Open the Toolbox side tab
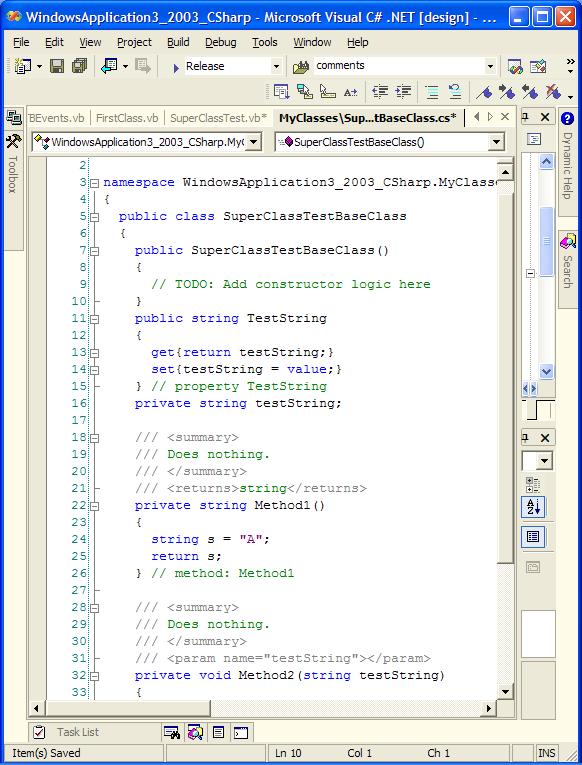The image size is (582, 765). (13, 164)
